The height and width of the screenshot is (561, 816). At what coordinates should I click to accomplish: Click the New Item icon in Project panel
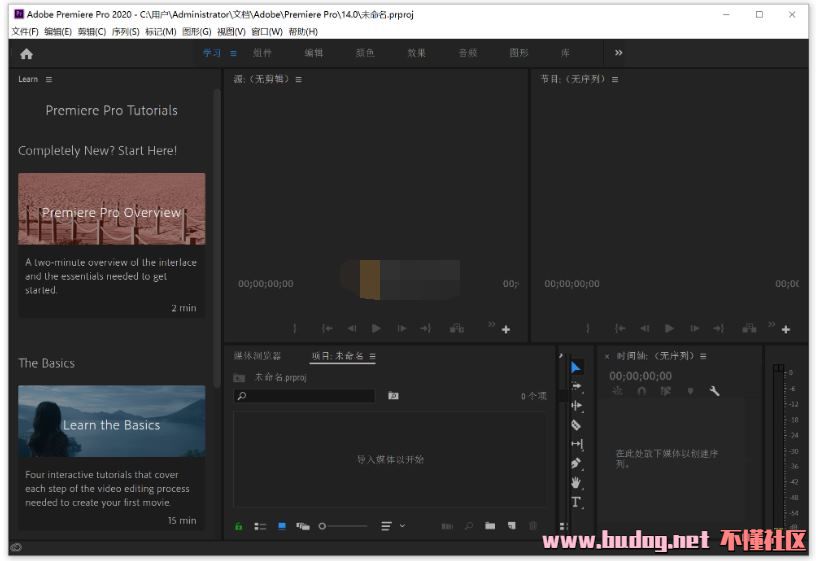[x=512, y=526]
